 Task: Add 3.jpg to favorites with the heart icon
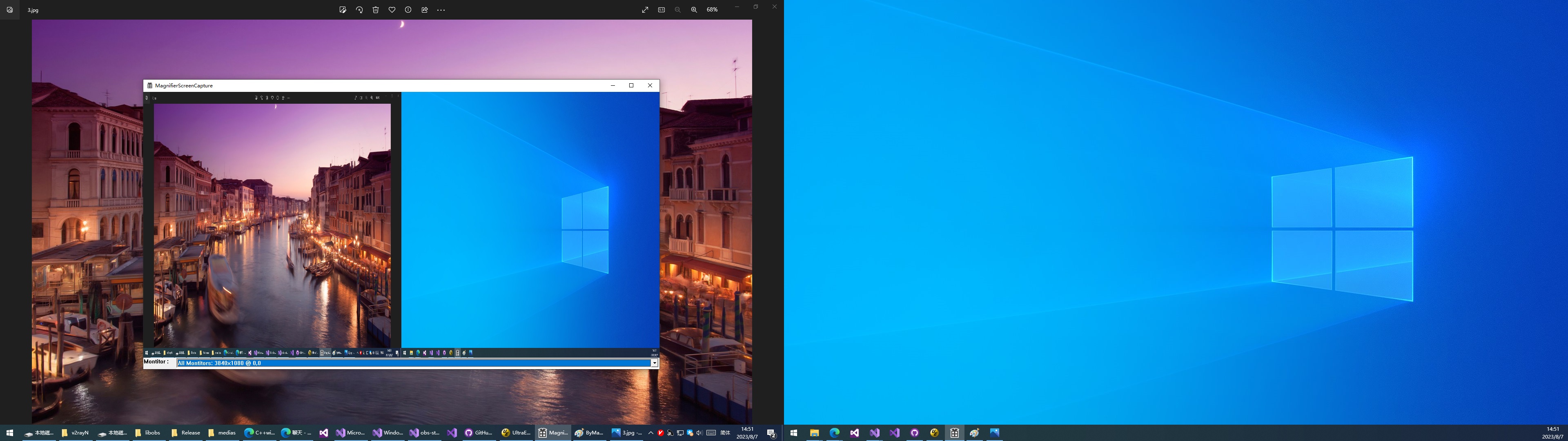[392, 10]
